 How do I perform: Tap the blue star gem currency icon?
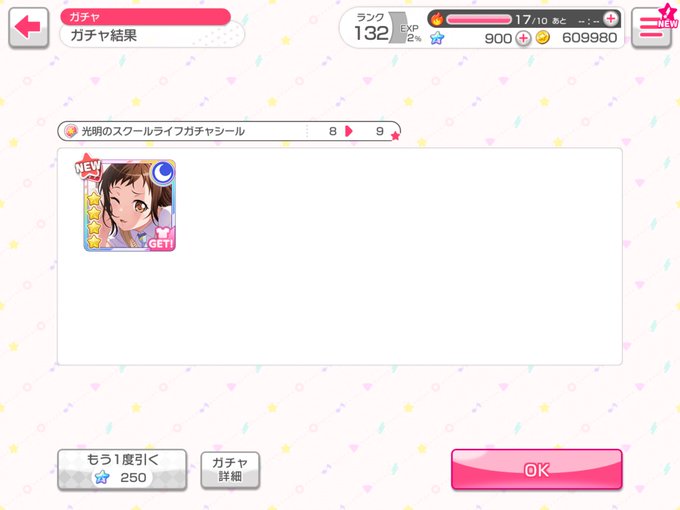[x=437, y=38]
